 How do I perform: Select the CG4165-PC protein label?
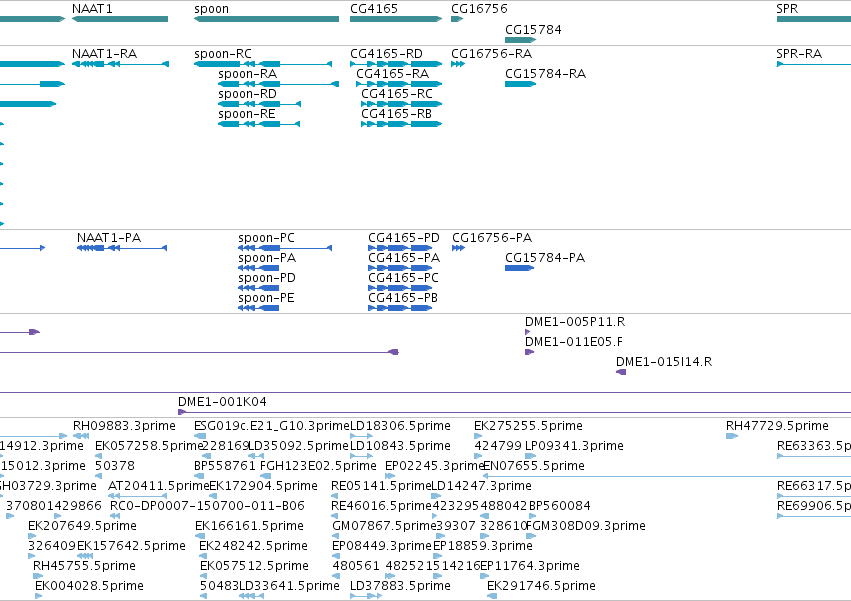pyautogui.click(x=403, y=278)
